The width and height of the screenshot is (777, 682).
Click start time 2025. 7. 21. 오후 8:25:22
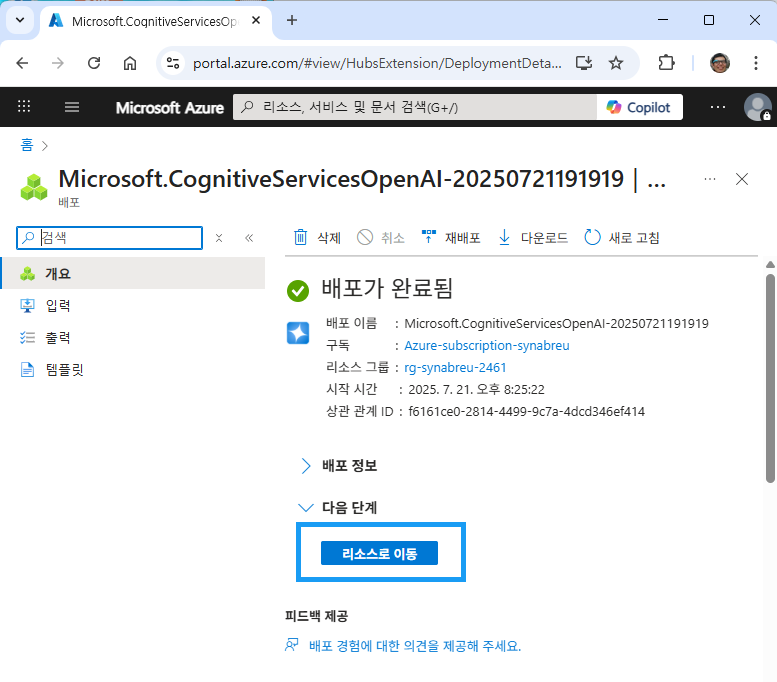tap(476, 390)
